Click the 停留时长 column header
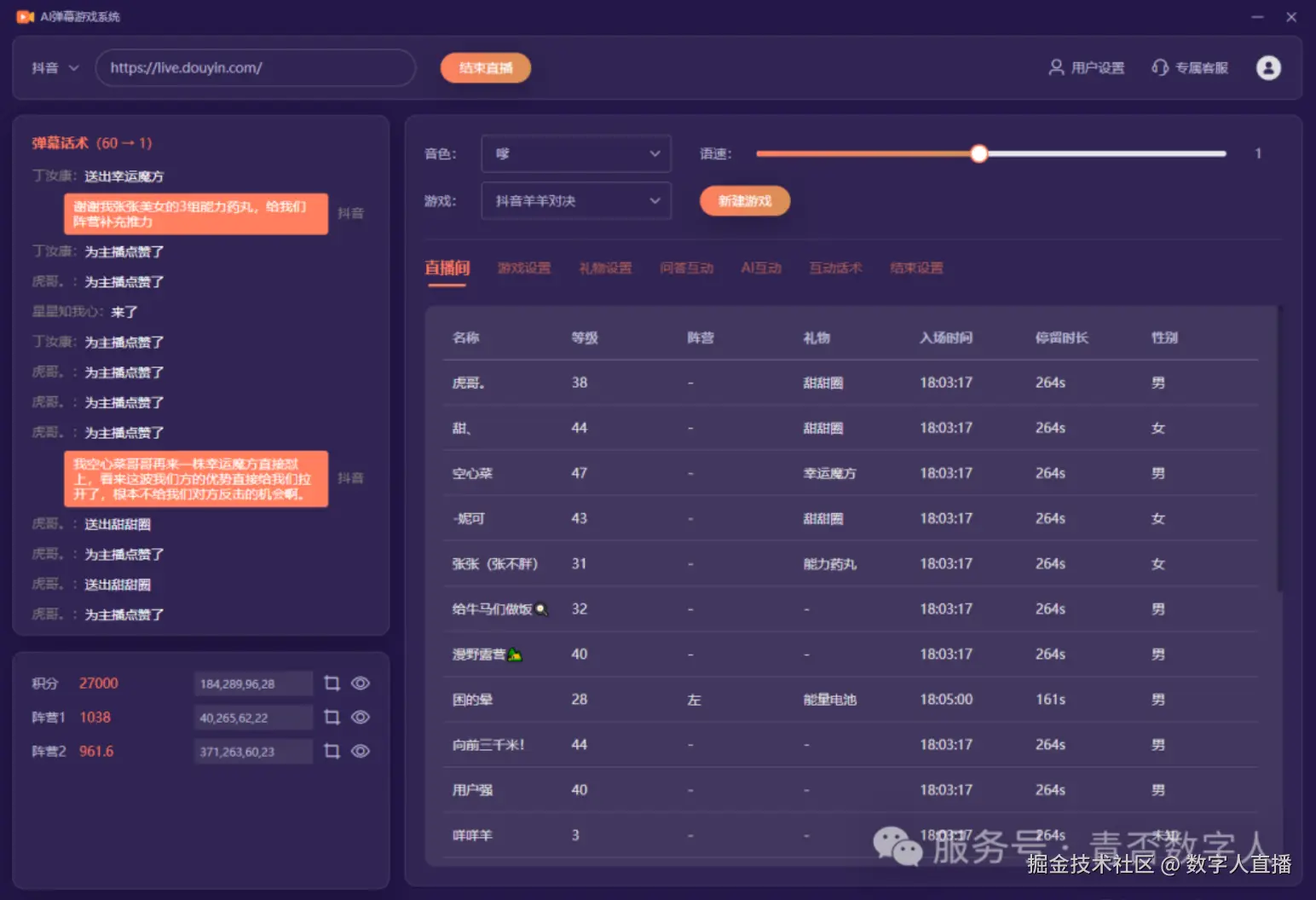The height and width of the screenshot is (900, 1316). [1062, 337]
